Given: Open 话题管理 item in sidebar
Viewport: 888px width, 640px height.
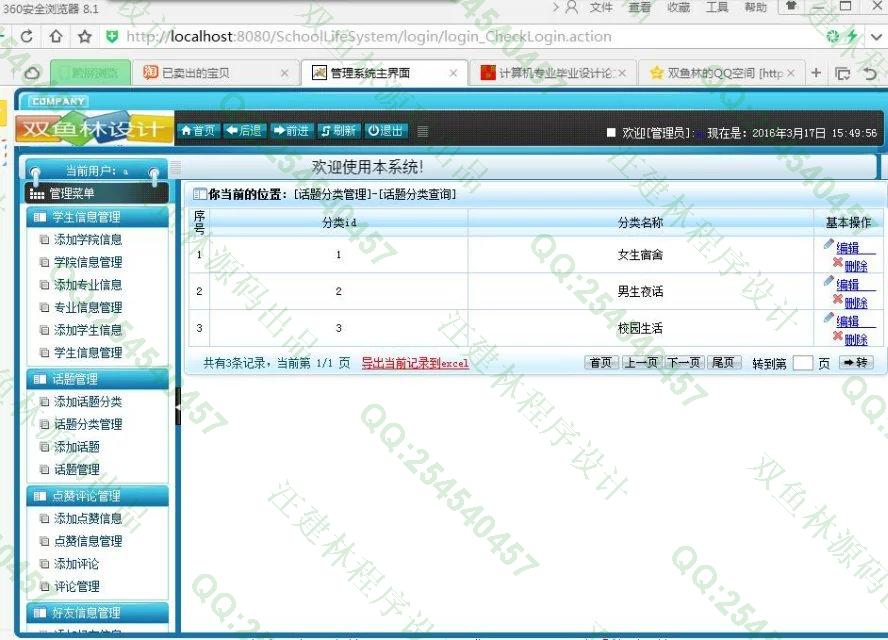Looking at the screenshot, I should point(76,470).
